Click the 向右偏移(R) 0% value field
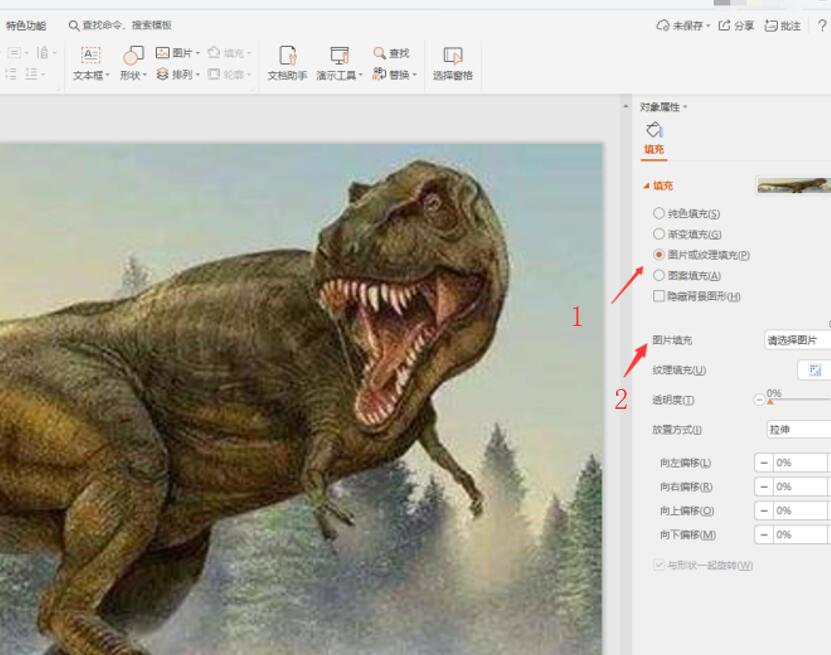The image size is (831, 655). pos(800,486)
